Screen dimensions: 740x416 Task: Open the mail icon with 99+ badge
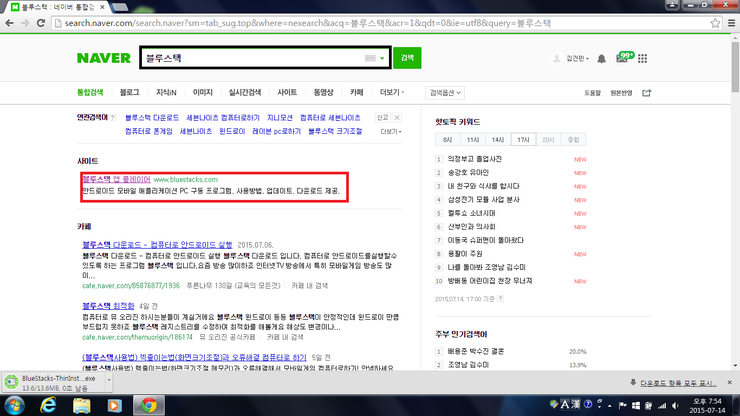click(x=624, y=58)
